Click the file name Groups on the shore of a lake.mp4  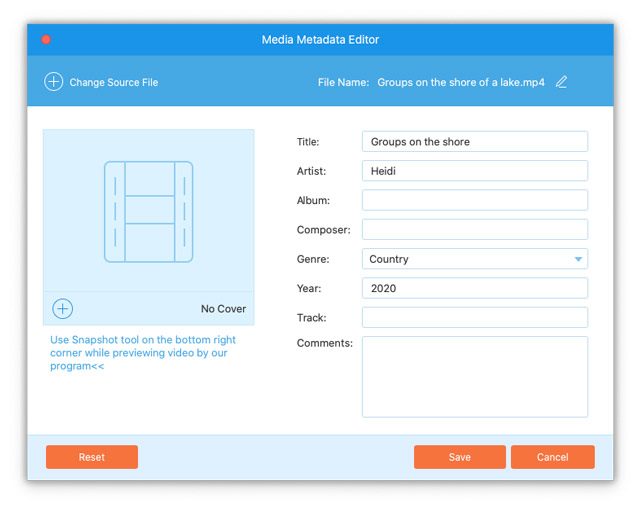(x=460, y=82)
